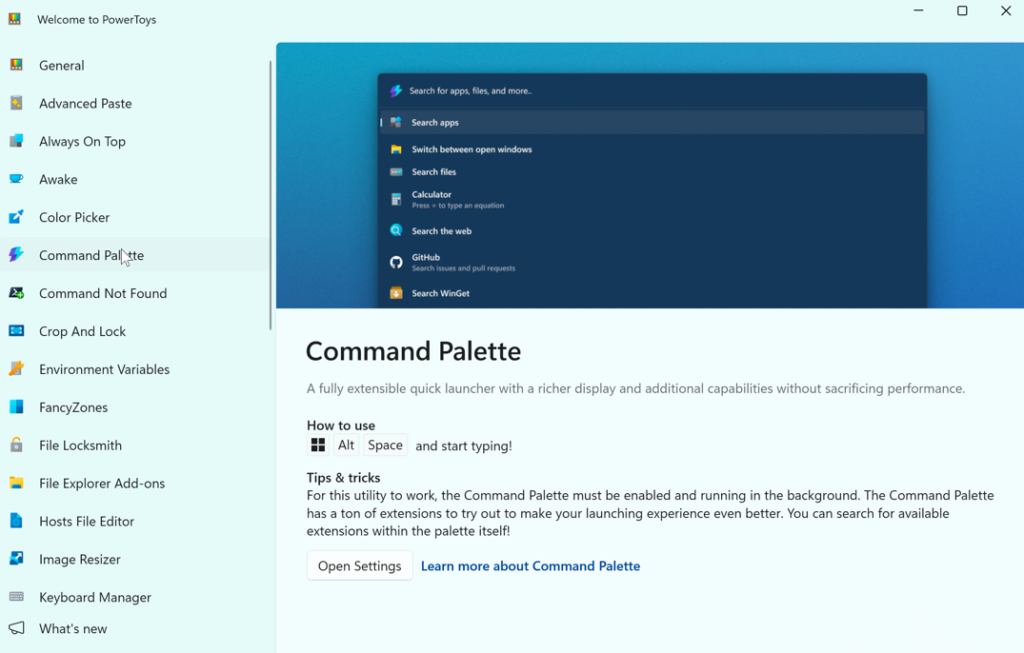Screen dimensions: 1024x653
Task: Maximize the PowerToys welcome window
Action: (962, 11)
